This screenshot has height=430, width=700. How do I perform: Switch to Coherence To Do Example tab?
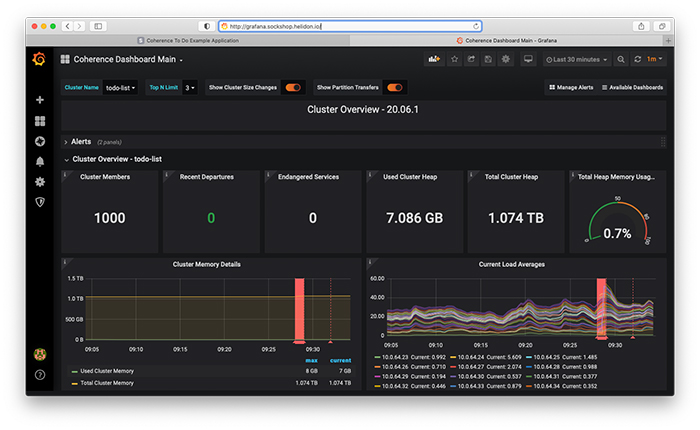pos(188,41)
